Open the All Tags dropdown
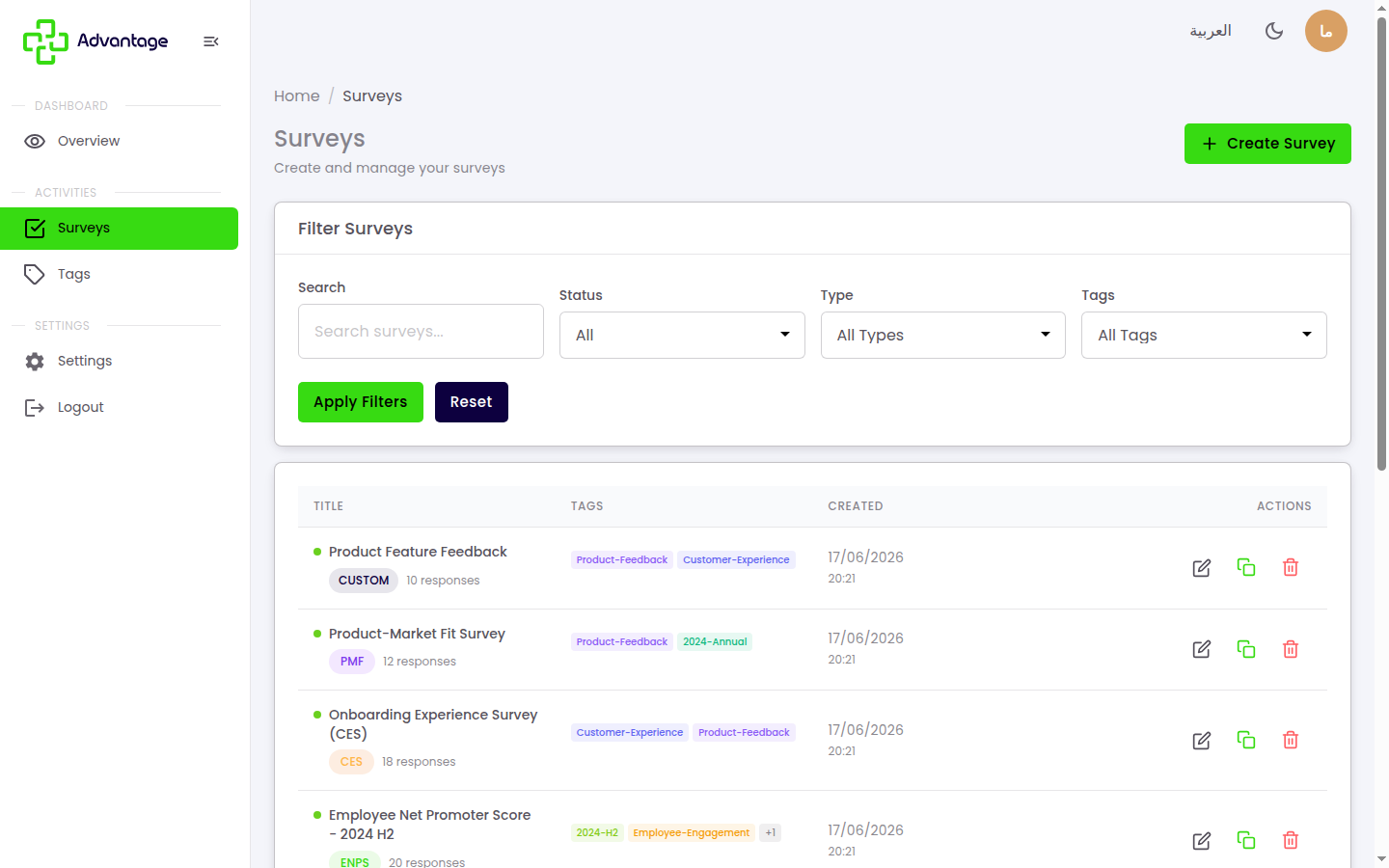 [1204, 335]
